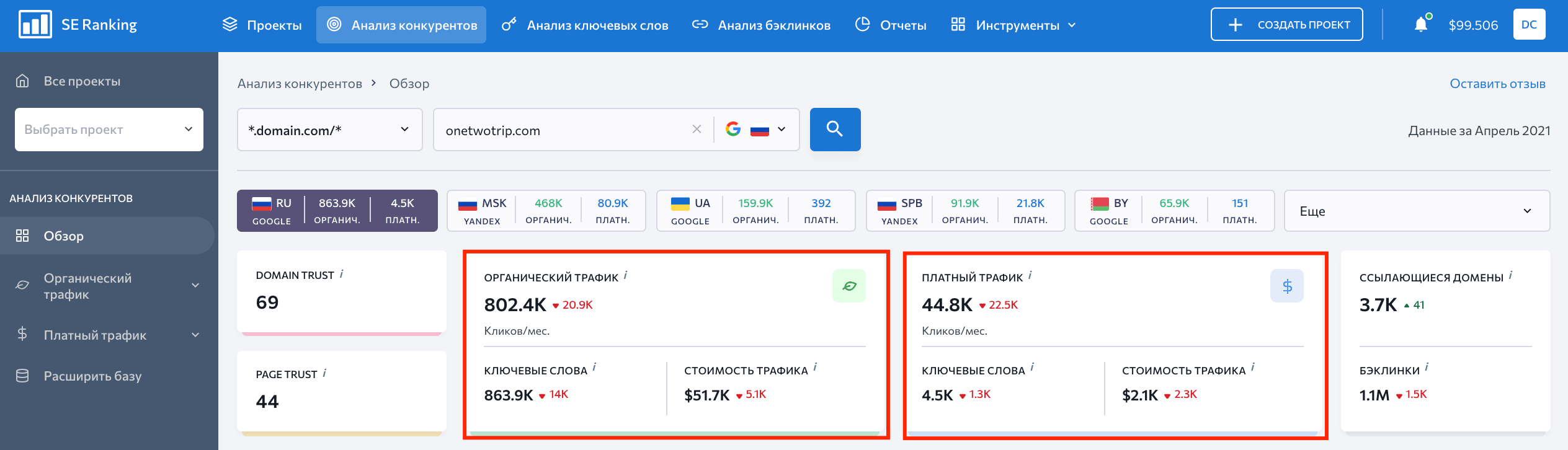Expand Платный трафик sidebar section

pos(195,335)
